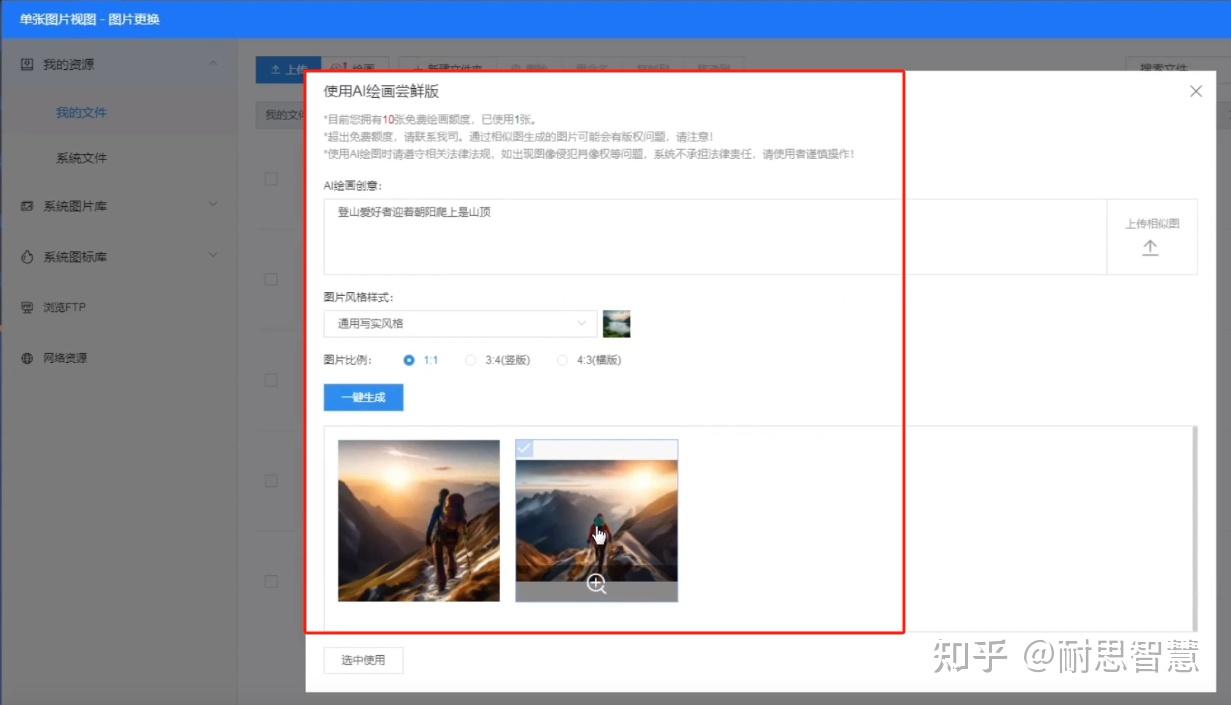Select the 3:4 portrait ratio option
The width and height of the screenshot is (1231, 705).
point(471,360)
